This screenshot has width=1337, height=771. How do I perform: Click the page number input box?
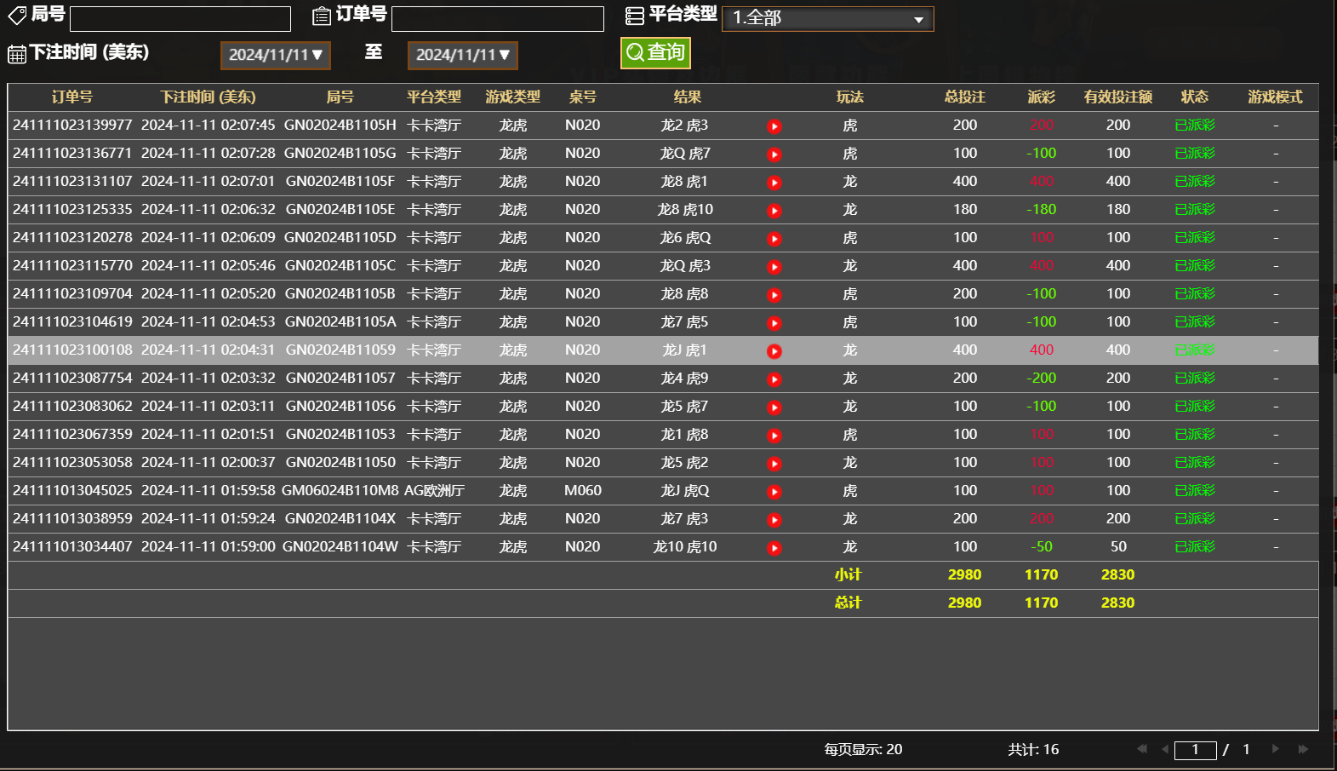coord(1195,750)
